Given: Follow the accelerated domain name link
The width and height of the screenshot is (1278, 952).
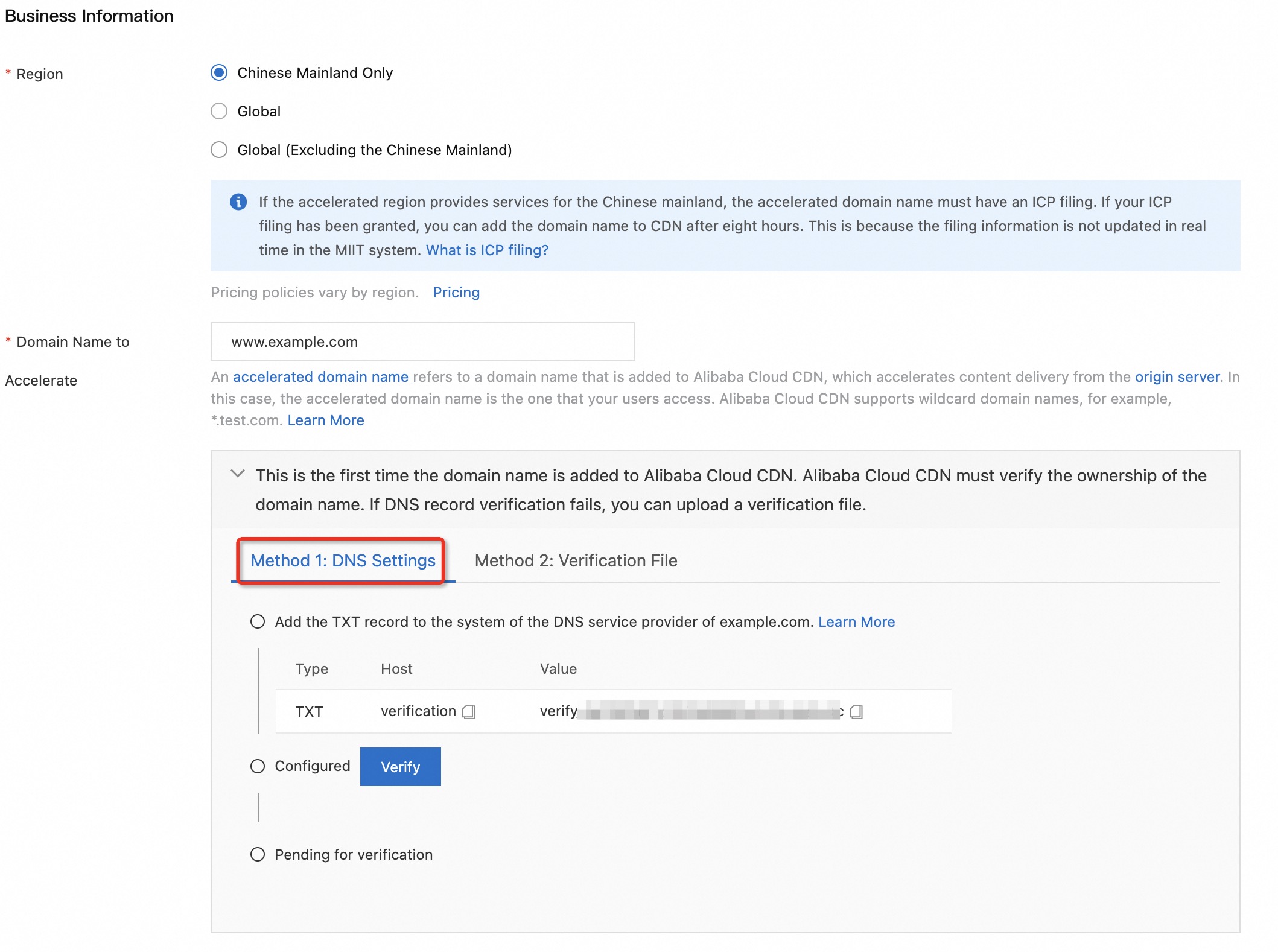Looking at the screenshot, I should point(320,377).
